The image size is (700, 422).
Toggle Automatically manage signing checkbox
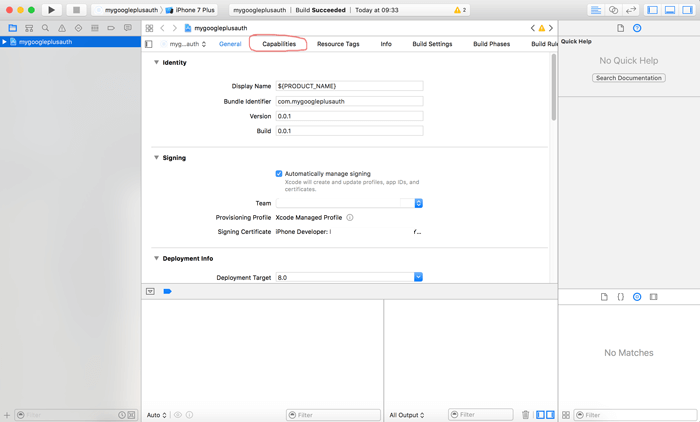[279, 174]
